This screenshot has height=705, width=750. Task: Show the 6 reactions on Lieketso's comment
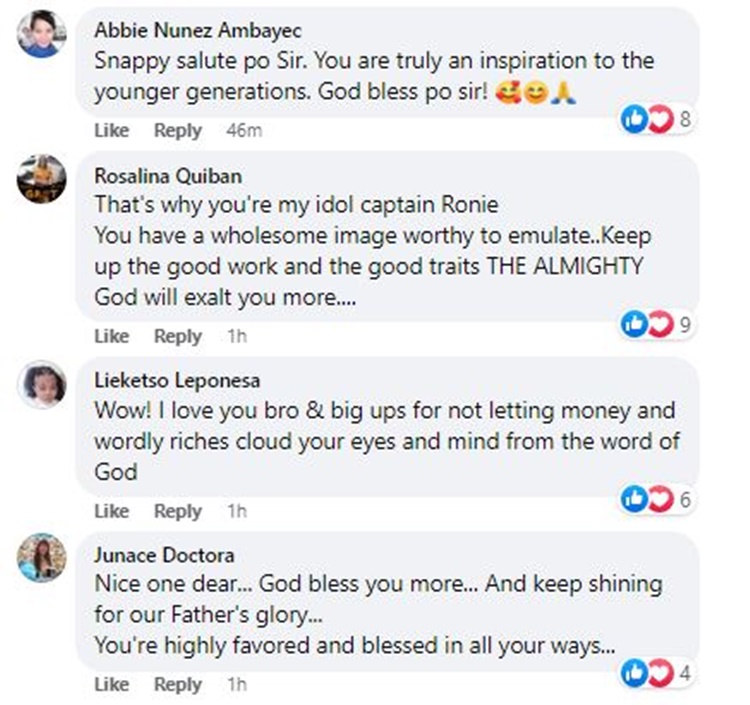(657, 499)
